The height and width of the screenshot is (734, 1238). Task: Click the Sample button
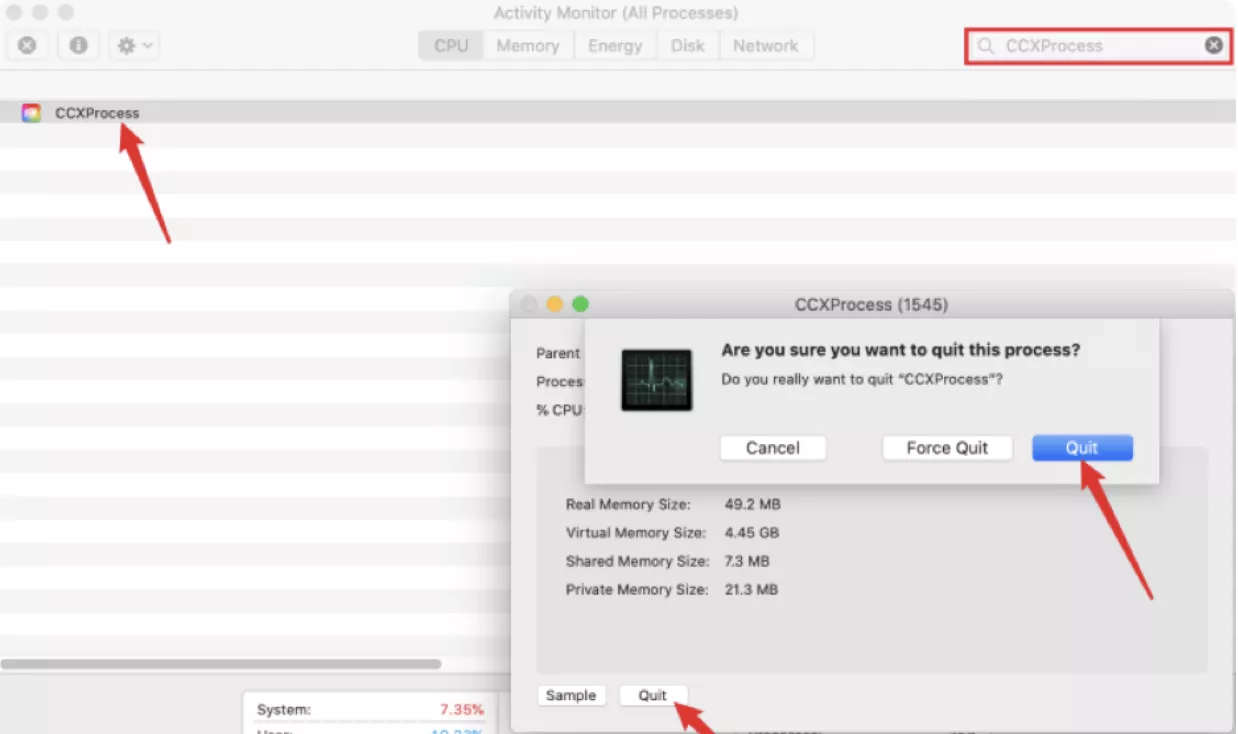pos(571,696)
